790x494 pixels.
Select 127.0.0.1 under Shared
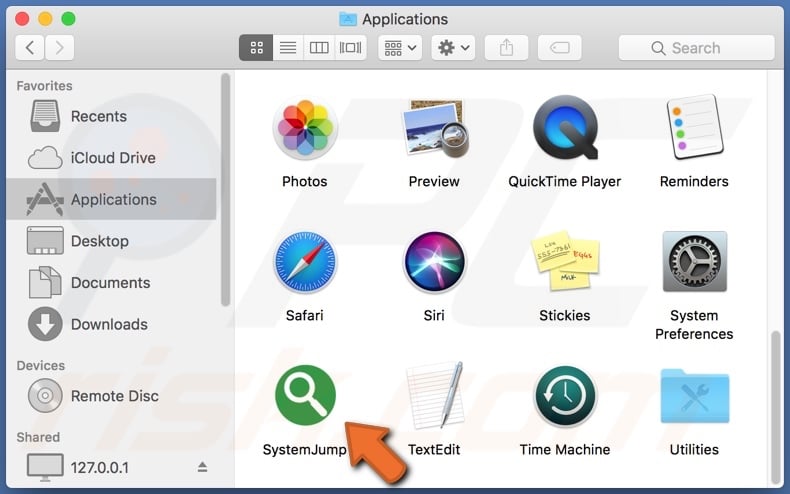[111, 468]
